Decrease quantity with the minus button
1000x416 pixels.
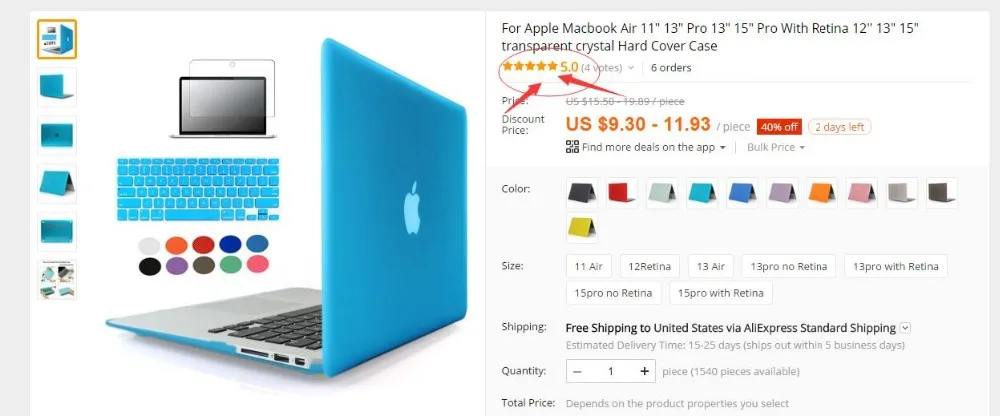click(x=577, y=371)
